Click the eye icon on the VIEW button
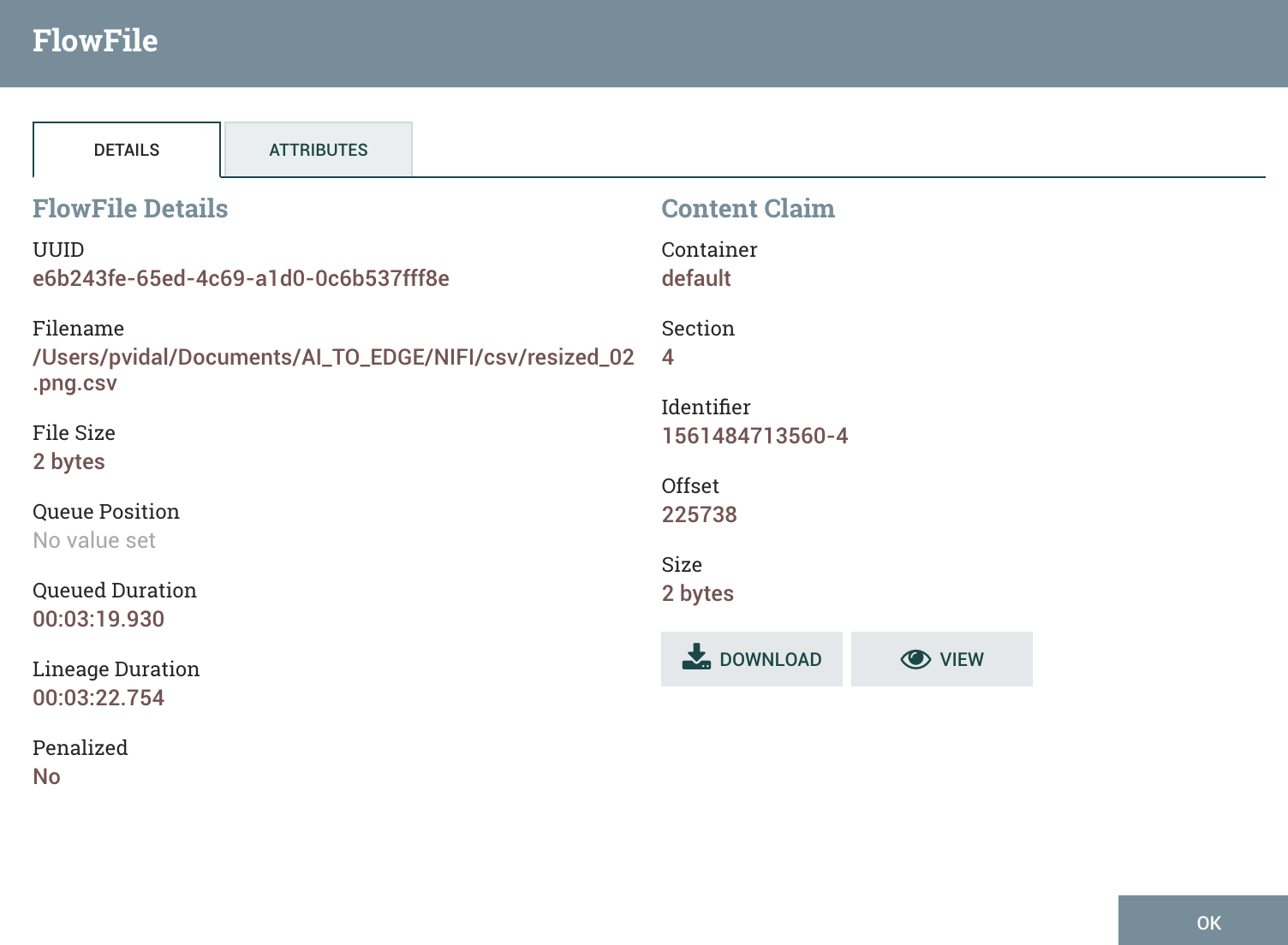 (915, 659)
